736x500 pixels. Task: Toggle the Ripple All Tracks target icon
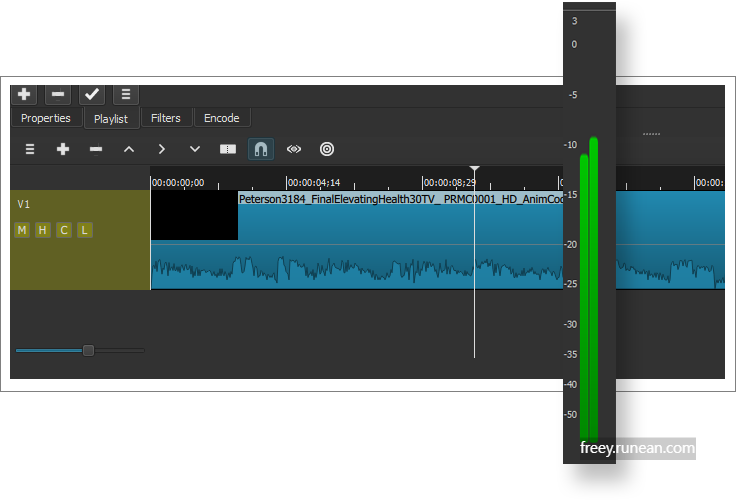click(x=327, y=149)
